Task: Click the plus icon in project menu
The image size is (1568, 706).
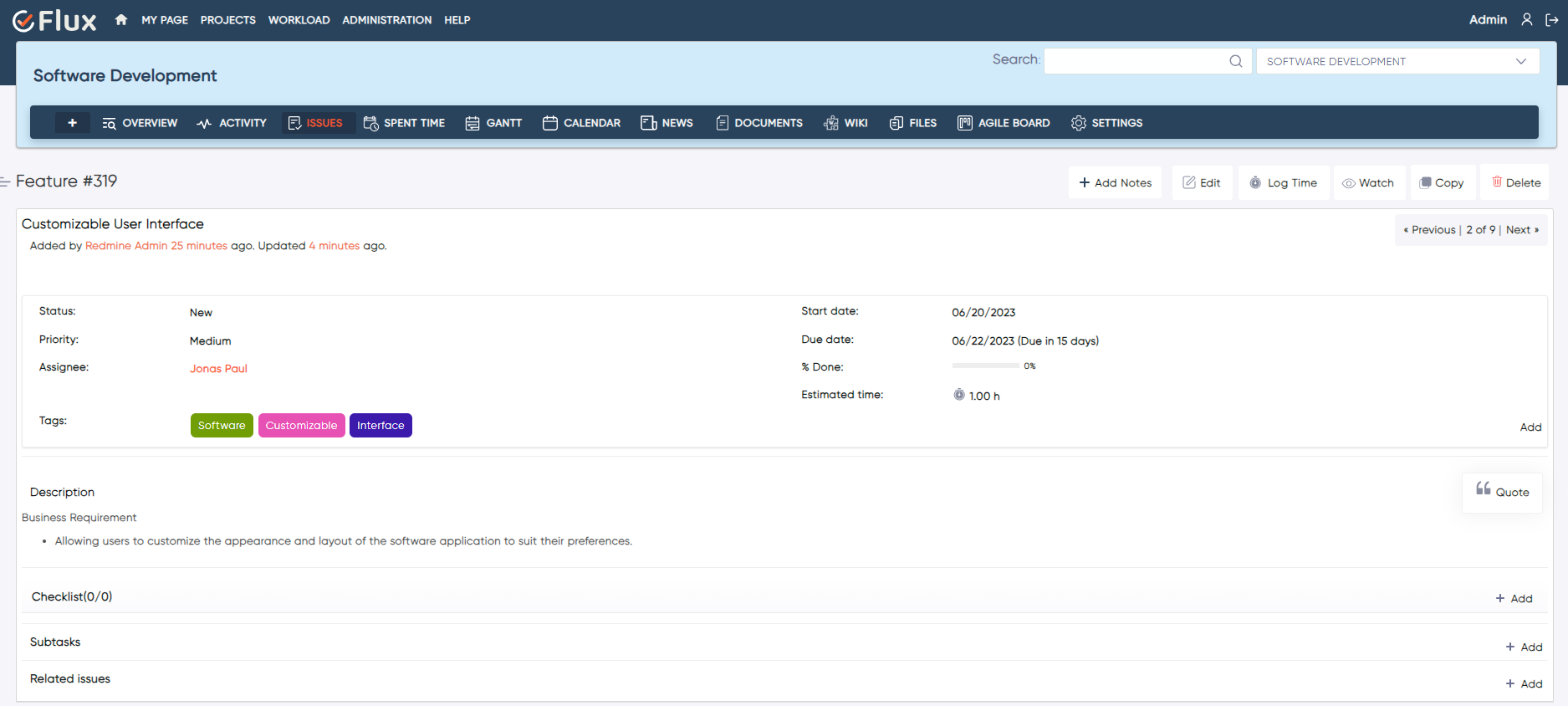Action: [x=73, y=123]
